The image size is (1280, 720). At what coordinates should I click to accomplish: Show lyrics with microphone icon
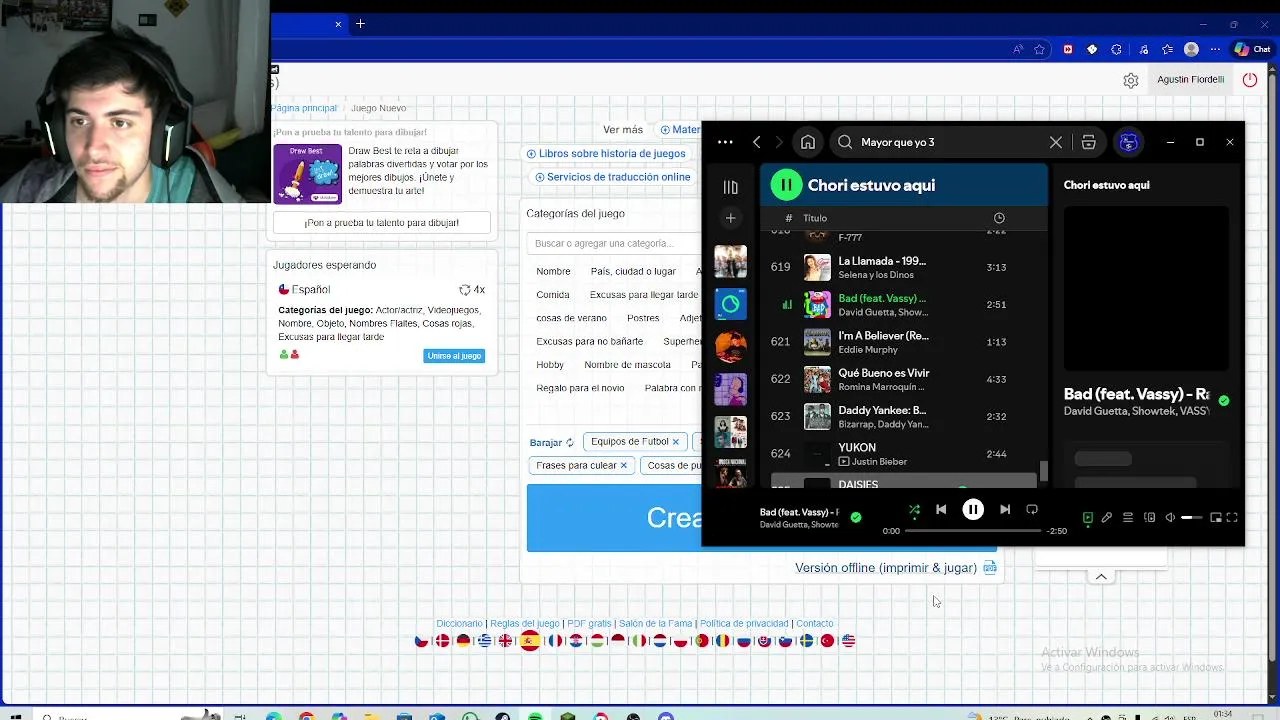point(1107,517)
